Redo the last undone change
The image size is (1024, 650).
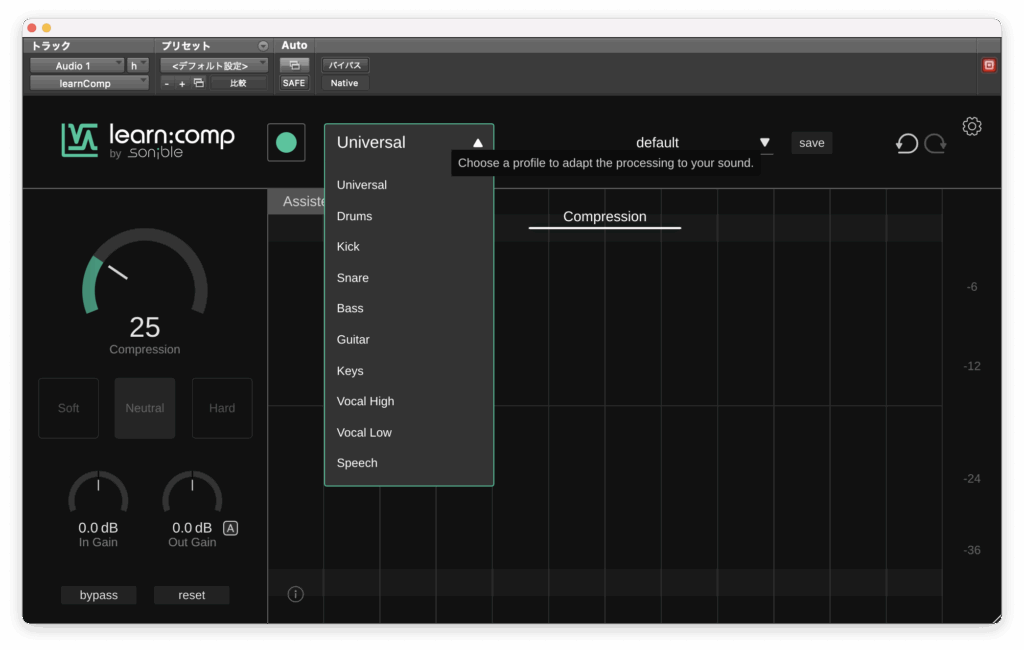pos(935,143)
